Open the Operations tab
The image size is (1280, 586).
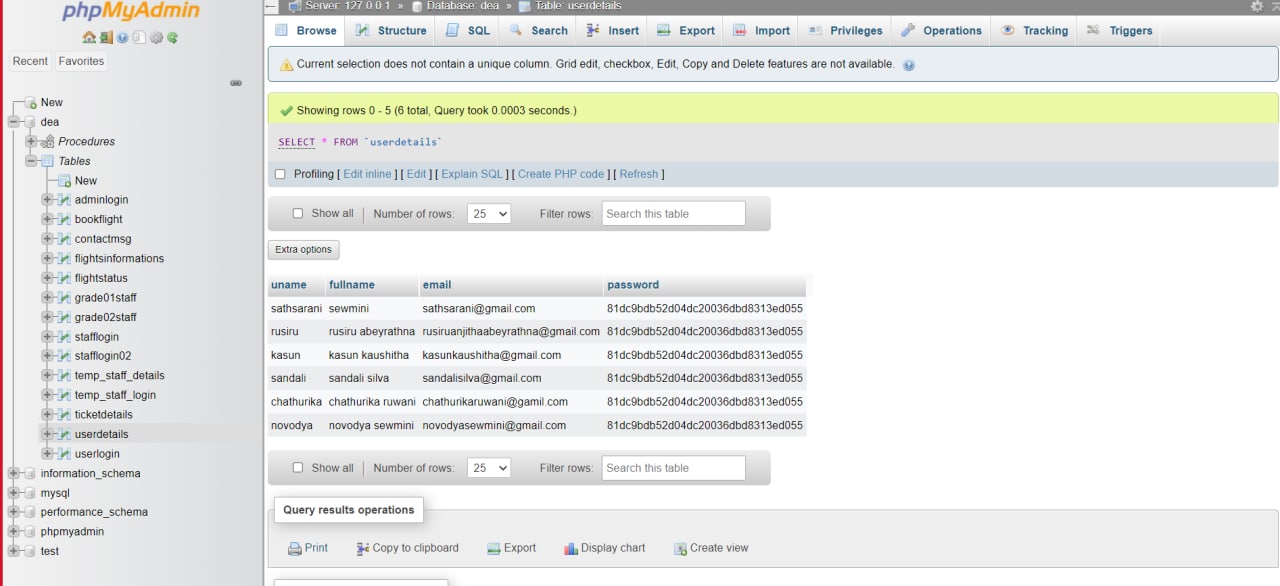click(941, 31)
